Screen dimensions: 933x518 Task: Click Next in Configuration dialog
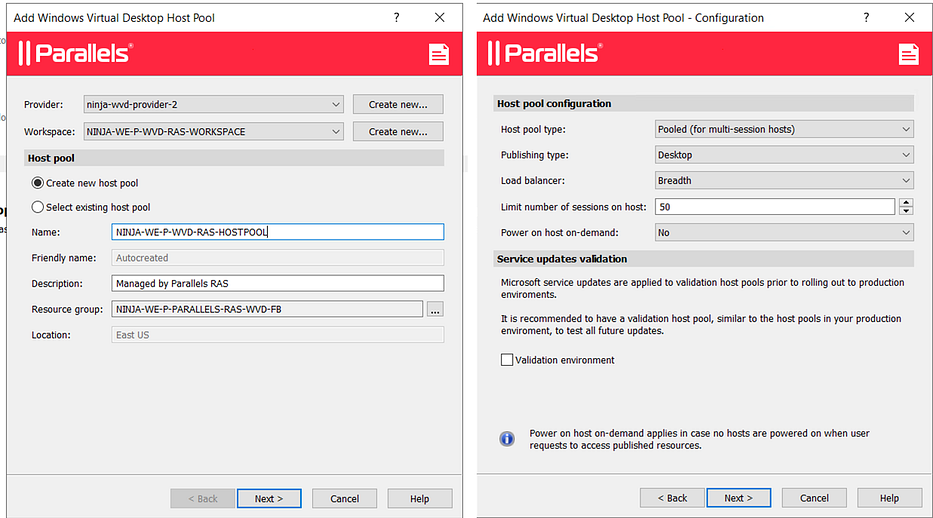click(738, 498)
